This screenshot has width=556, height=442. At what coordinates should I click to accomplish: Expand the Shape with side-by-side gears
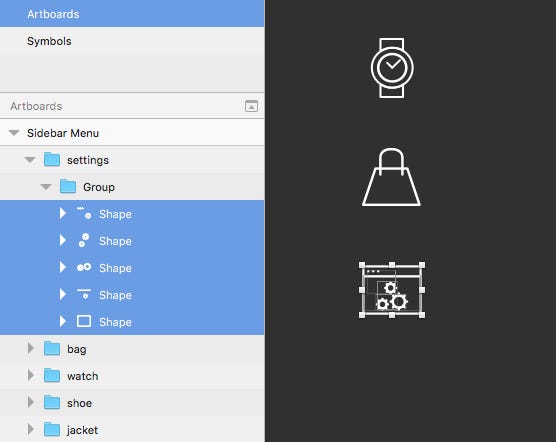point(63,267)
